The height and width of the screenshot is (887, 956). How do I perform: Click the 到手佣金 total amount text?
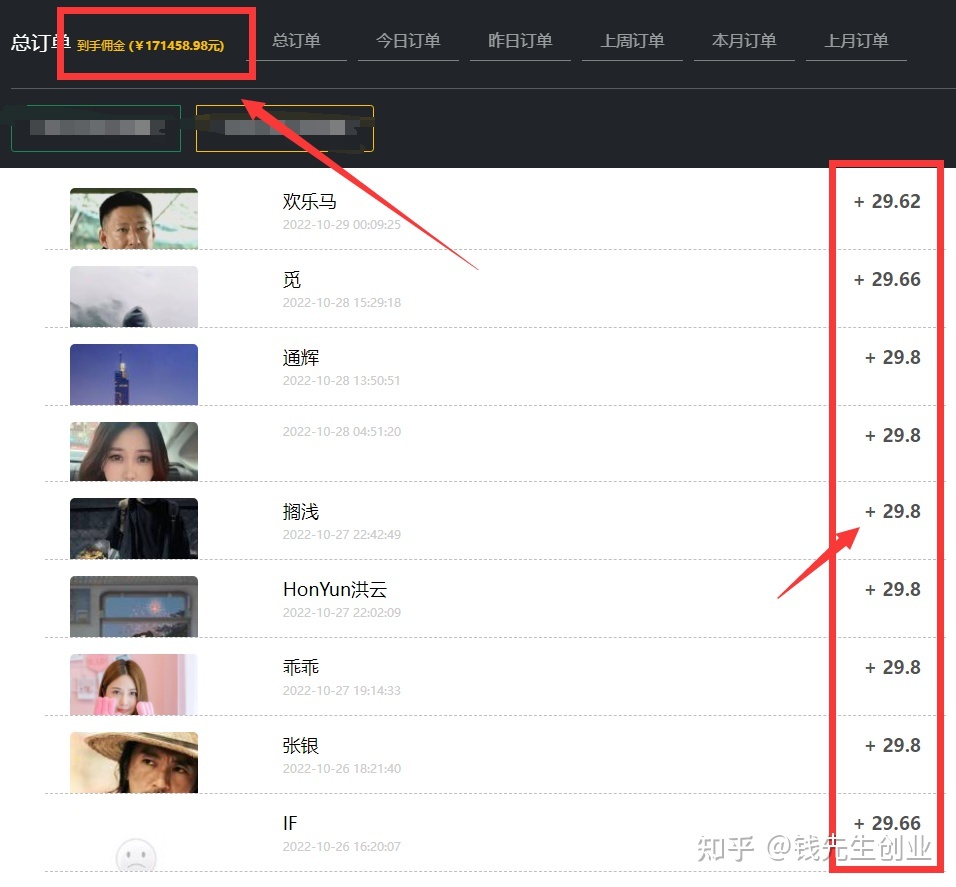pyautogui.click(x=151, y=46)
